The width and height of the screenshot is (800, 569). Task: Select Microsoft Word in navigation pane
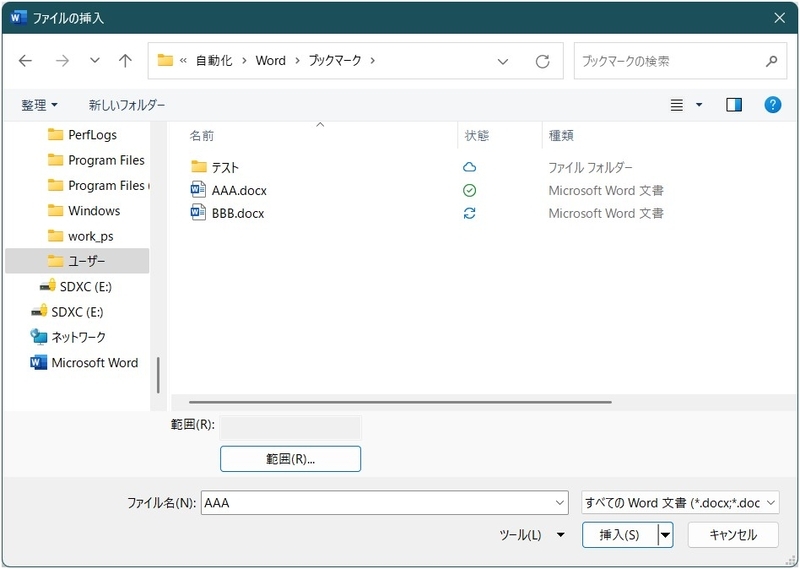click(x=84, y=363)
